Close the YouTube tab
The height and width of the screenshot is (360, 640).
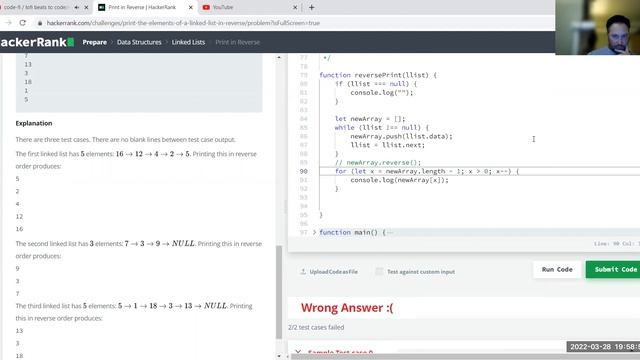click(x=295, y=7)
